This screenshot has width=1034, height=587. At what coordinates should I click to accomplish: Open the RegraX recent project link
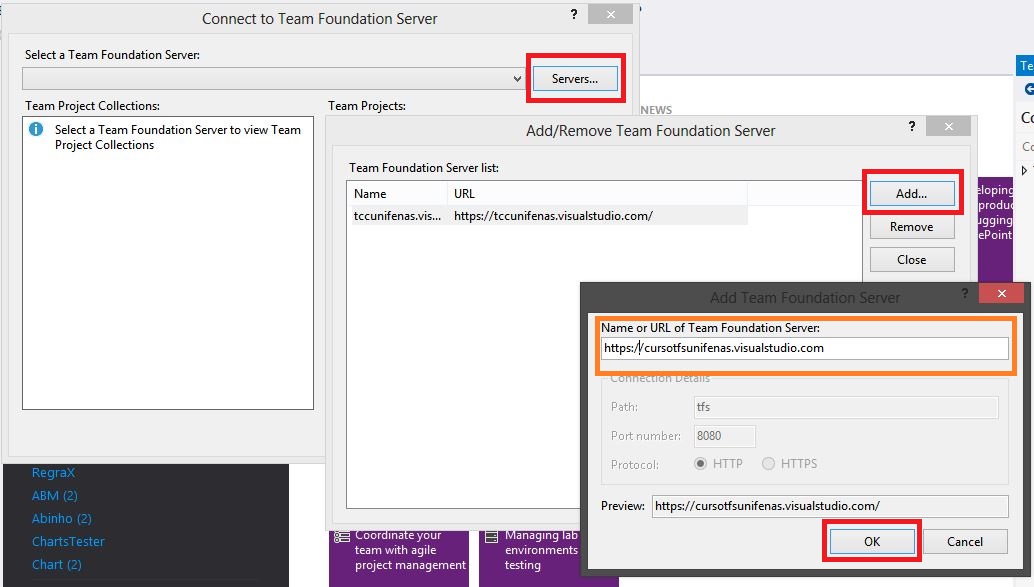[x=53, y=472]
